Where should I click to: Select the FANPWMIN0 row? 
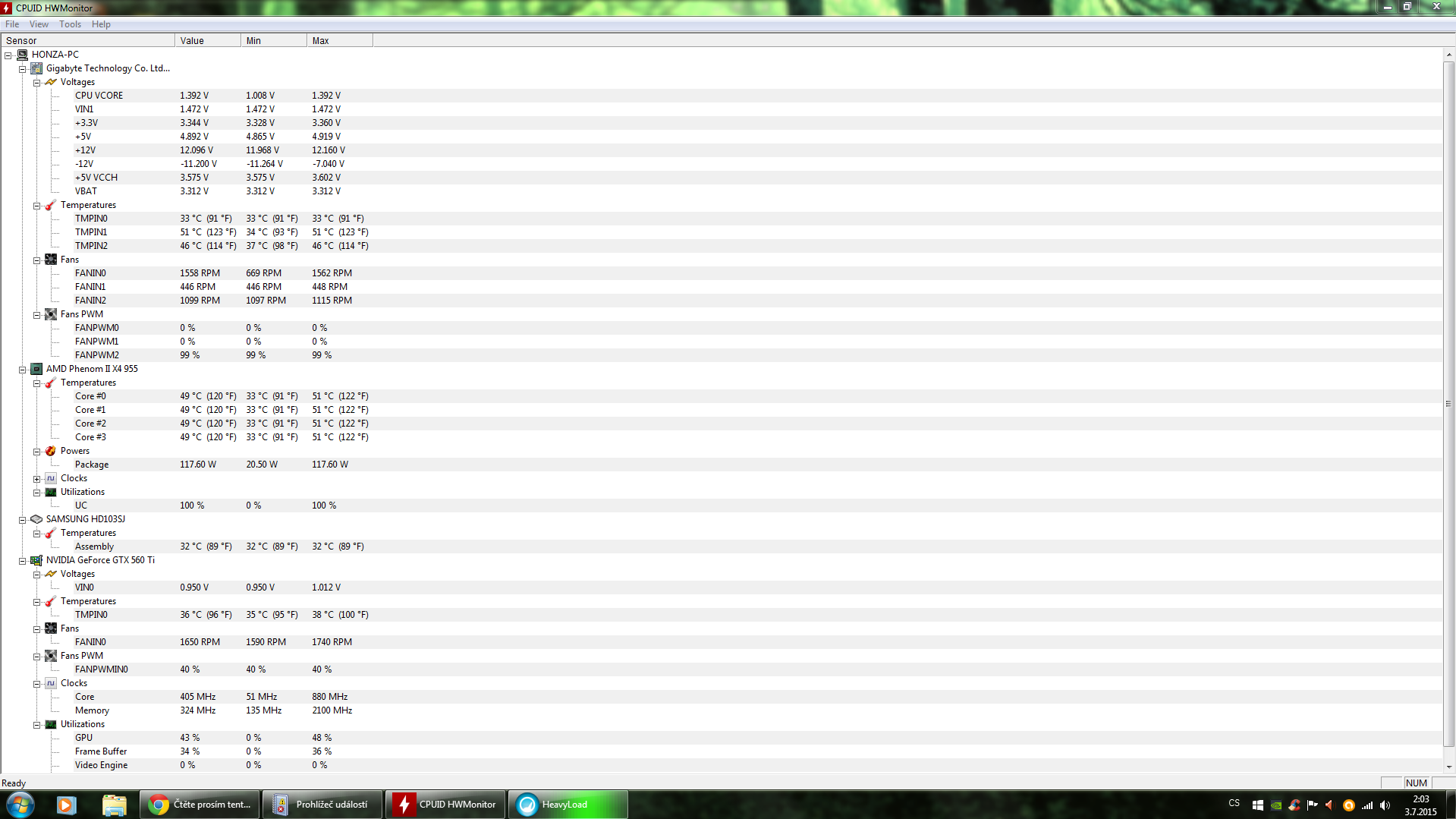click(721, 669)
